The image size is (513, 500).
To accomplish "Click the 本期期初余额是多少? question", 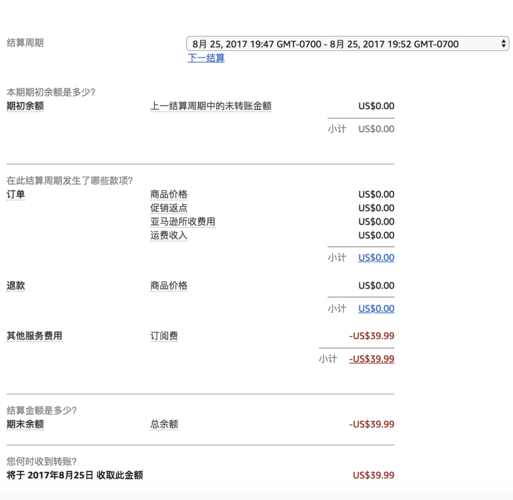I will tap(51, 92).
